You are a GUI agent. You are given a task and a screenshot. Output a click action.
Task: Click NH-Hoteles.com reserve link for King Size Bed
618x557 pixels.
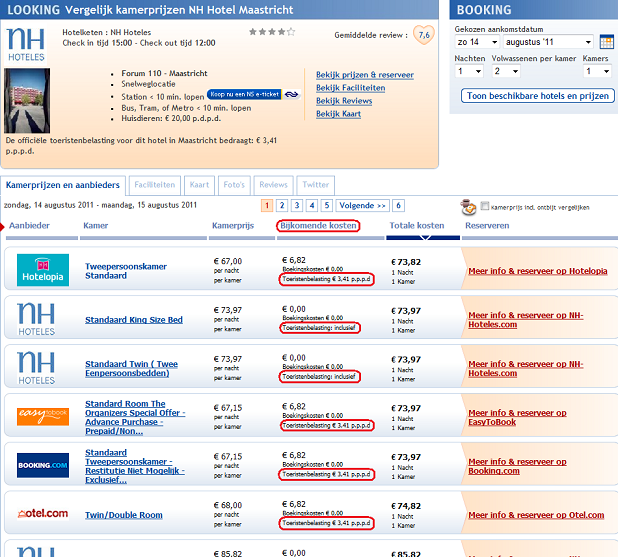coord(526,320)
